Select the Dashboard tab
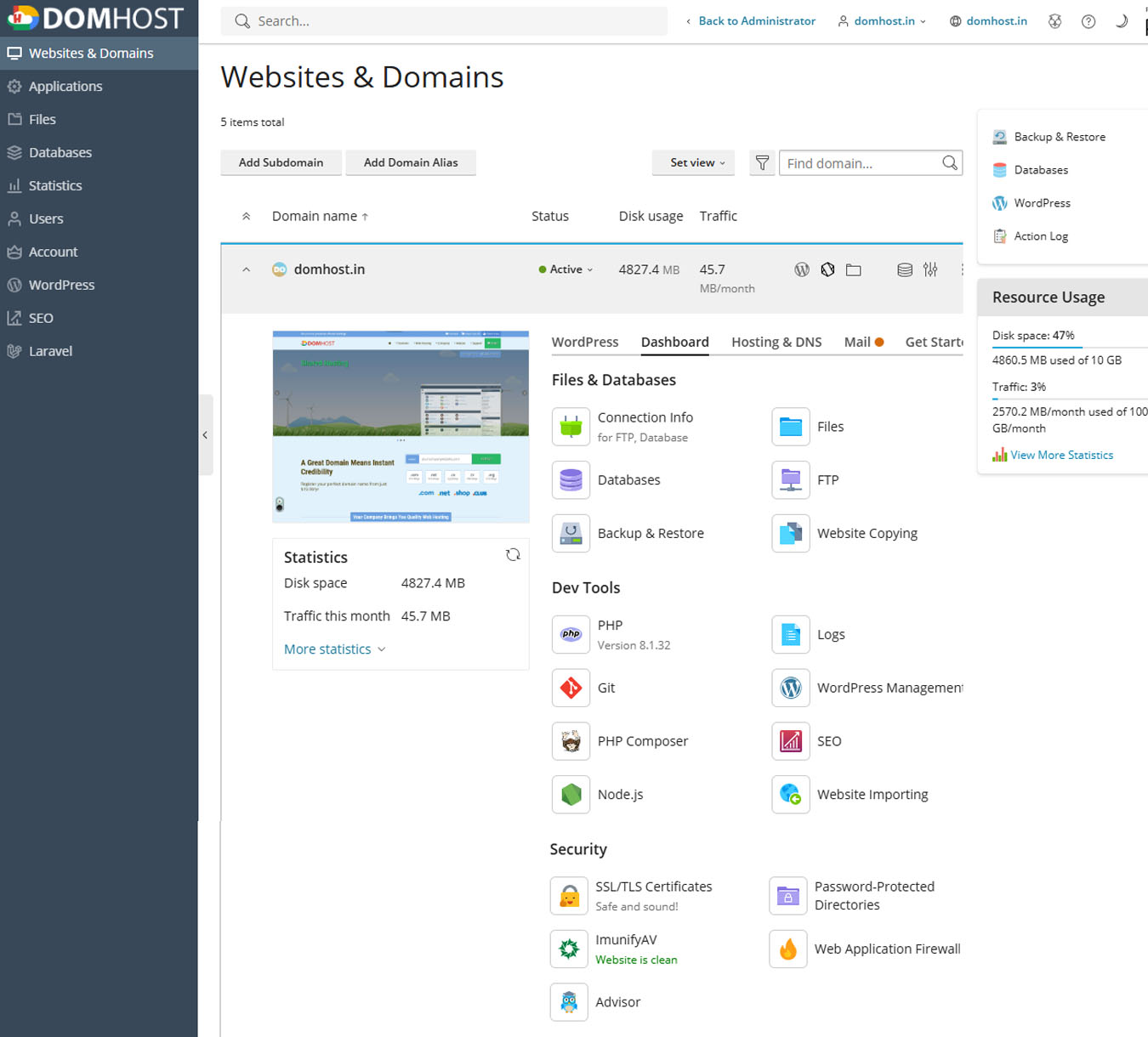Image resolution: width=1148 pixels, height=1037 pixels. click(x=675, y=342)
